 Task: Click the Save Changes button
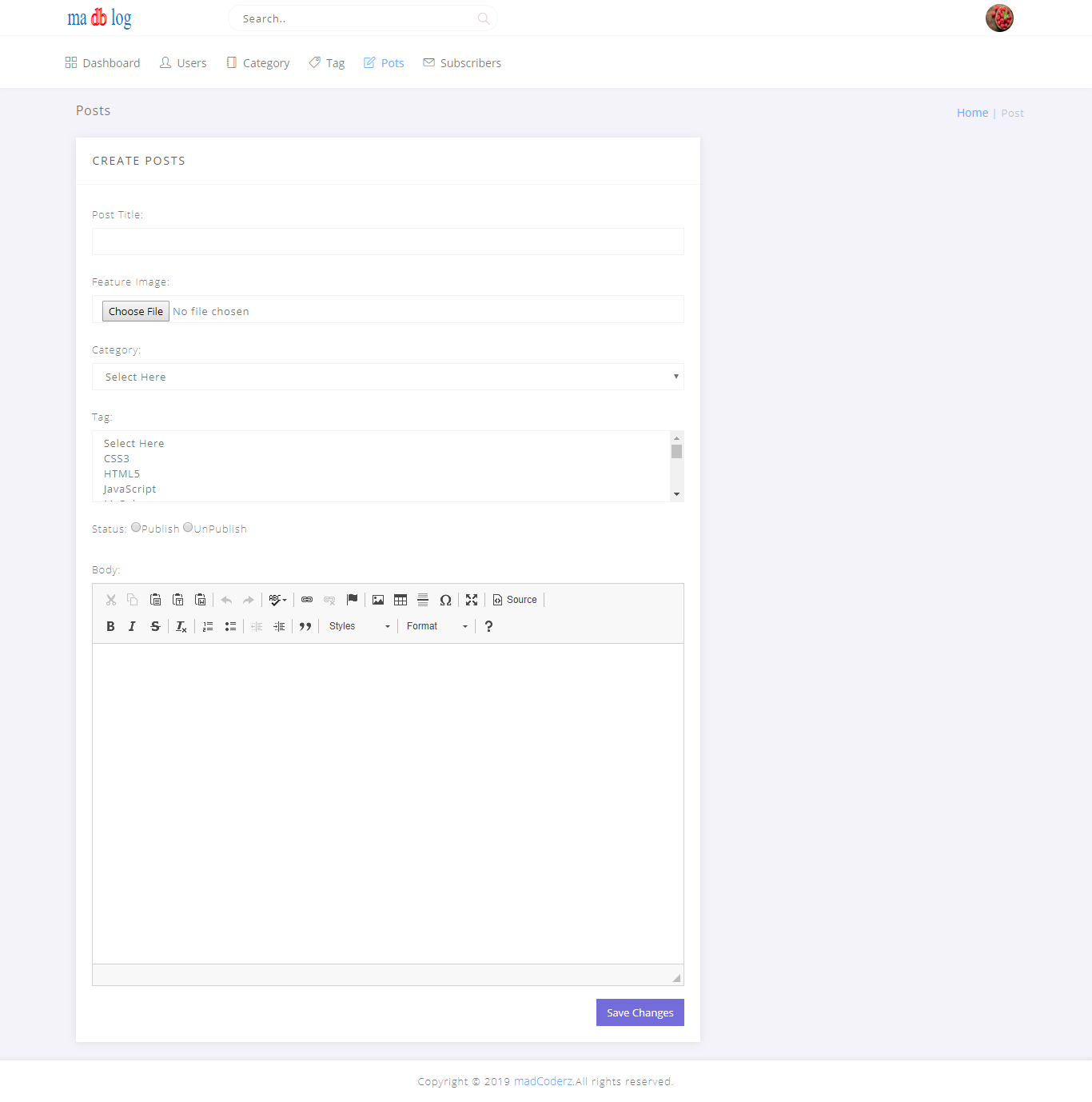click(640, 1012)
